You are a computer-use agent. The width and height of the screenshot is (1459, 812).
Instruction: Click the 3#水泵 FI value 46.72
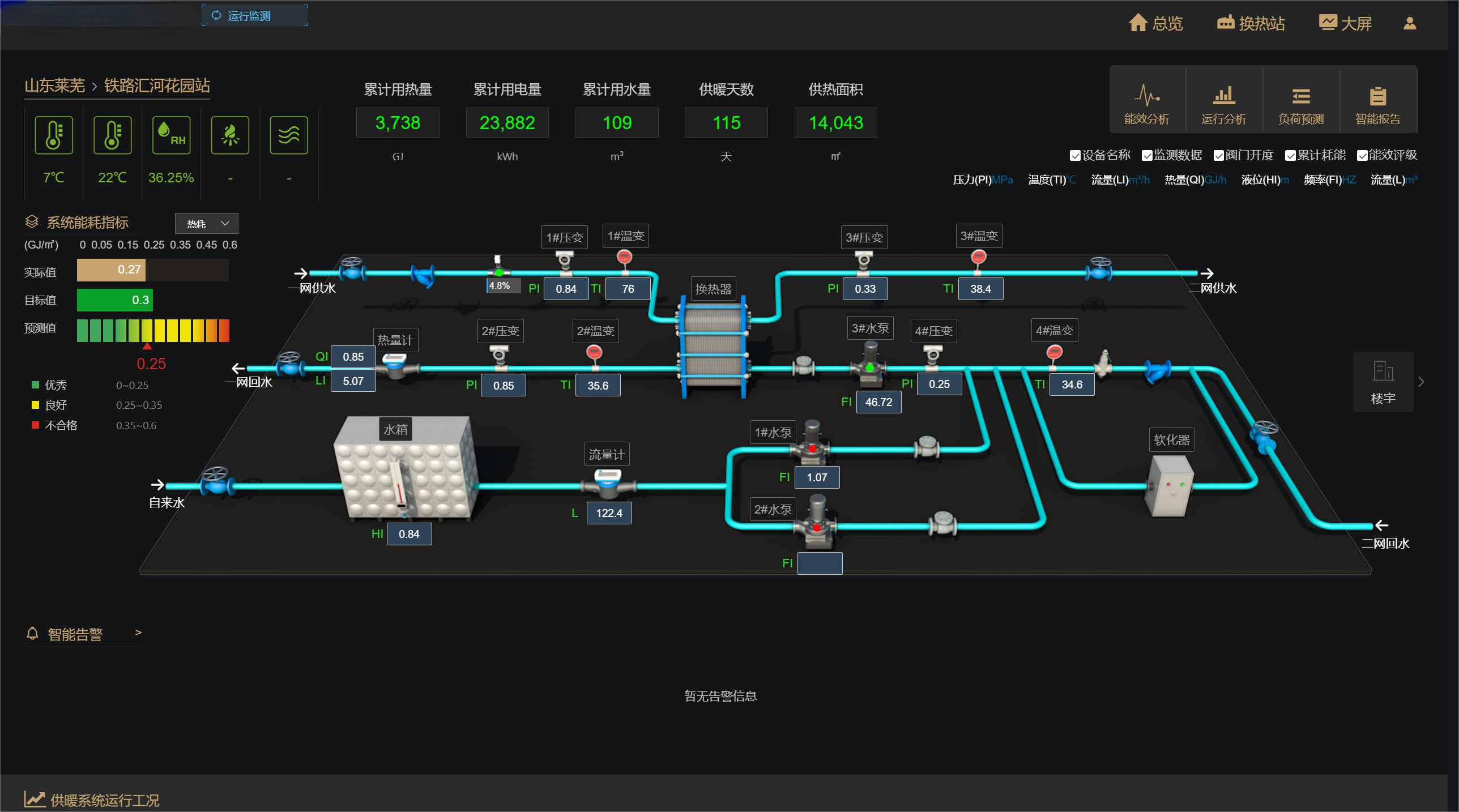878,402
